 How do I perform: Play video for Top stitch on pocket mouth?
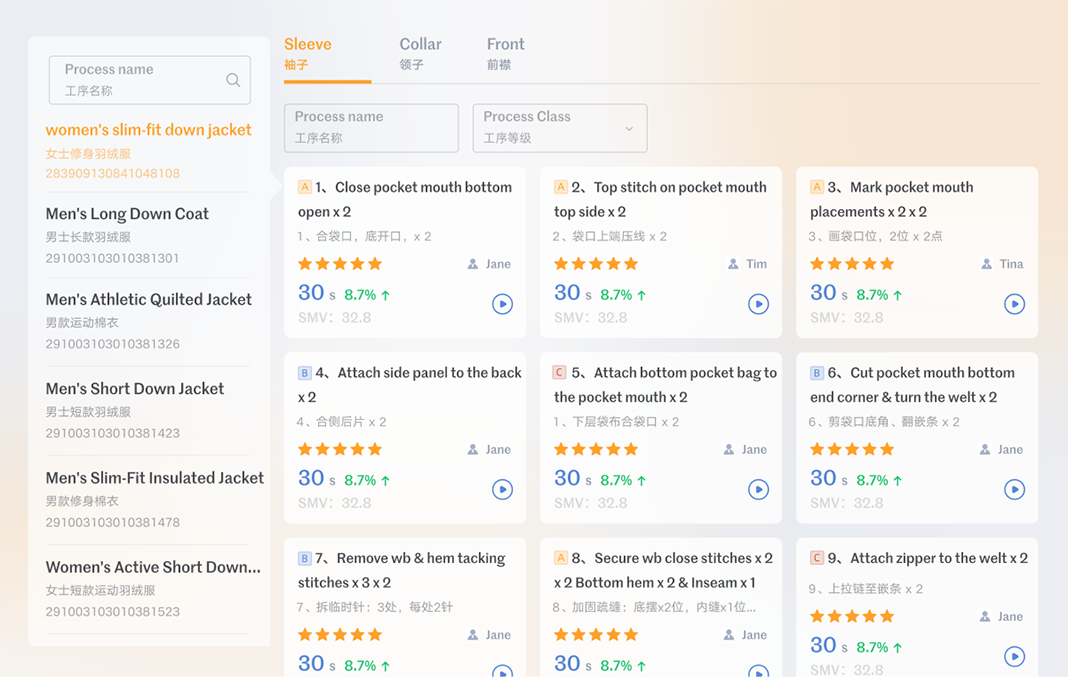coord(758,304)
